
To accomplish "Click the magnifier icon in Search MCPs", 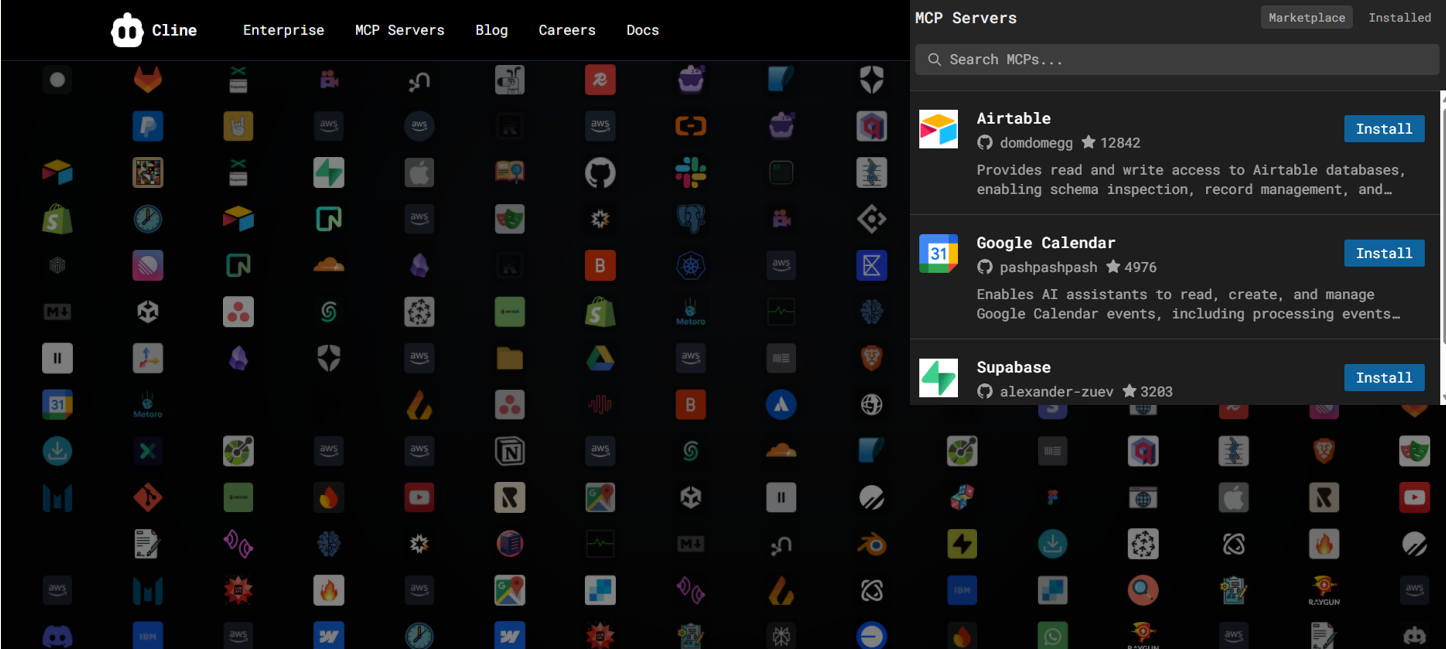I will [934, 60].
